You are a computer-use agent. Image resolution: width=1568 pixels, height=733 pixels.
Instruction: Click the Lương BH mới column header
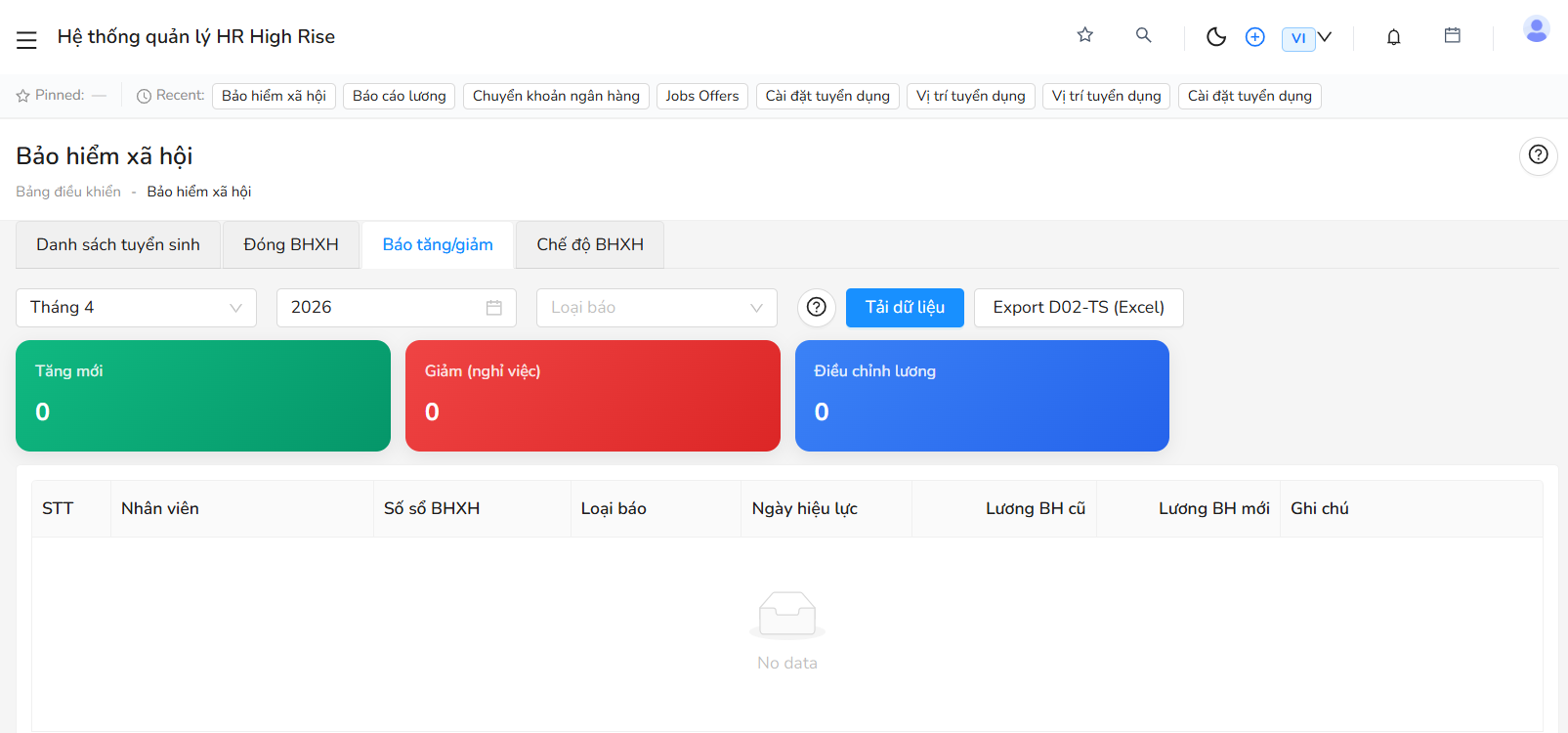[x=1189, y=508]
